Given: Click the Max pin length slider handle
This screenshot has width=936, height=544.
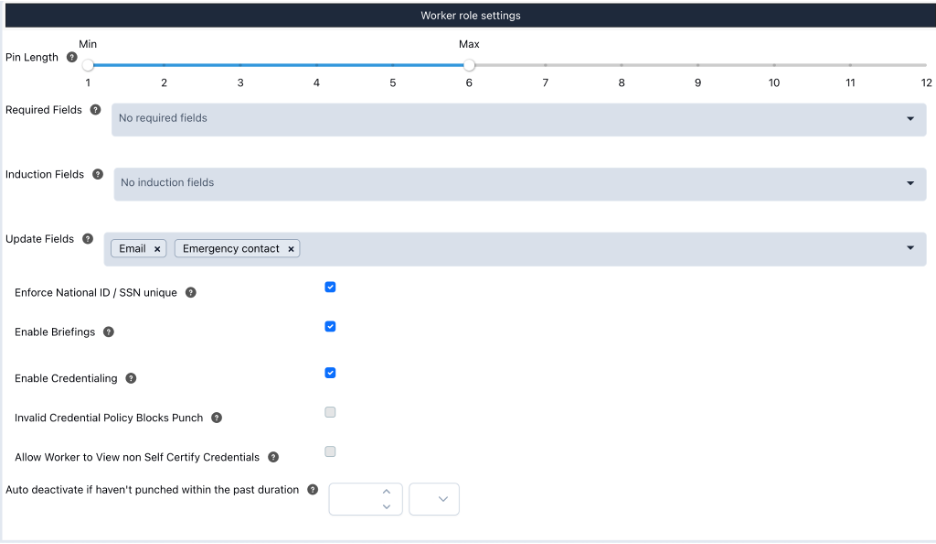Looking at the screenshot, I should pyautogui.click(x=469, y=65).
